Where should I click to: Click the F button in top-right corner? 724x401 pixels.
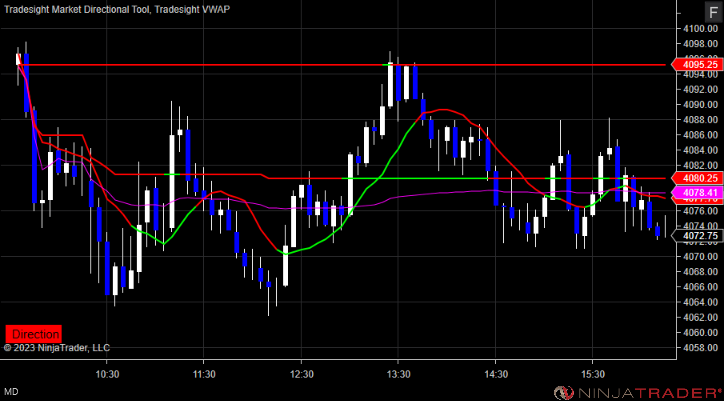tap(712, 12)
